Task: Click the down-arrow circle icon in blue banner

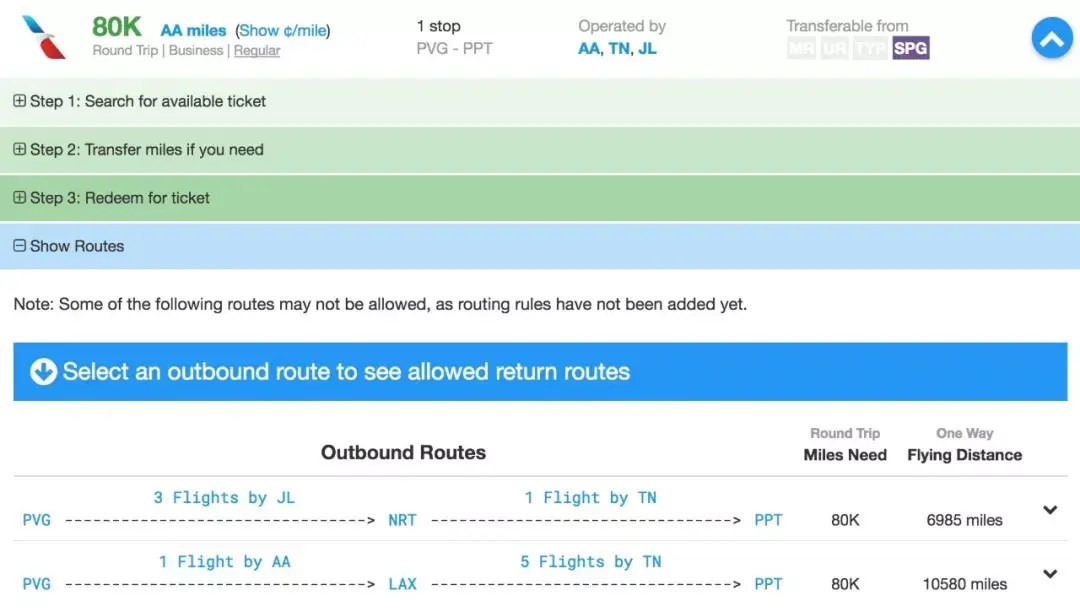Action: (43, 372)
